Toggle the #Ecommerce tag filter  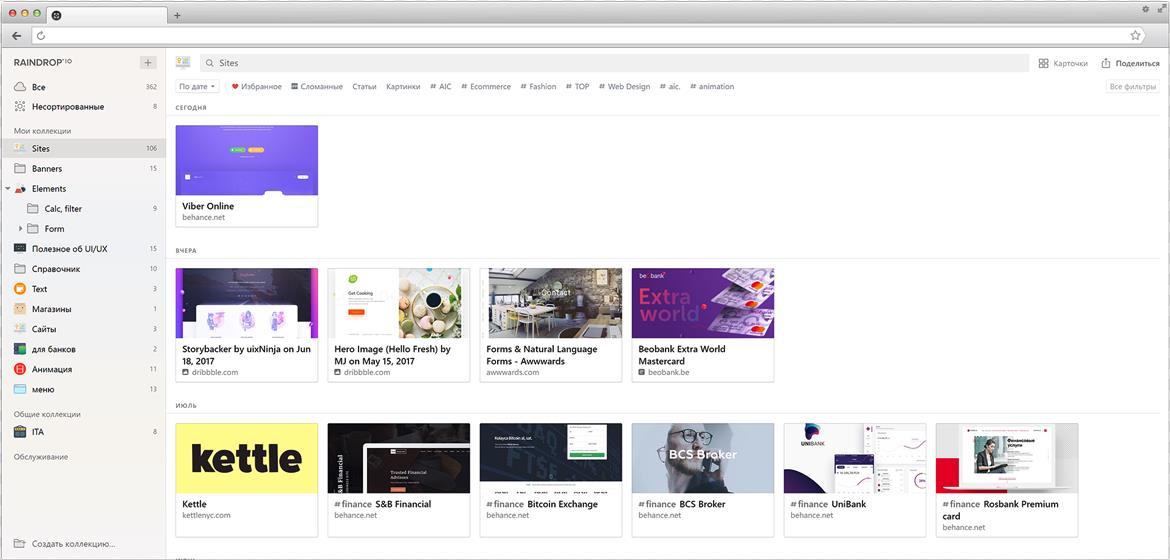486,87
